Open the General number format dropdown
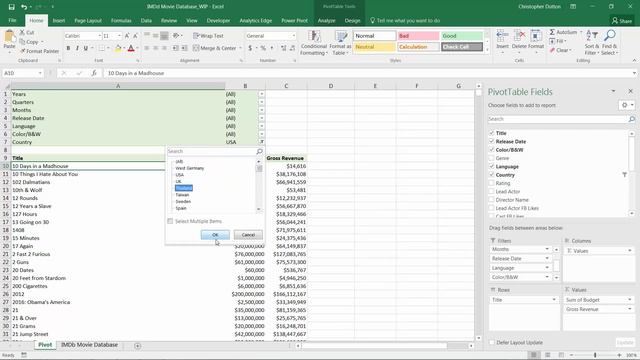This screenshot has width=640, height=360. pyautogui.click(x=293, y=36)
